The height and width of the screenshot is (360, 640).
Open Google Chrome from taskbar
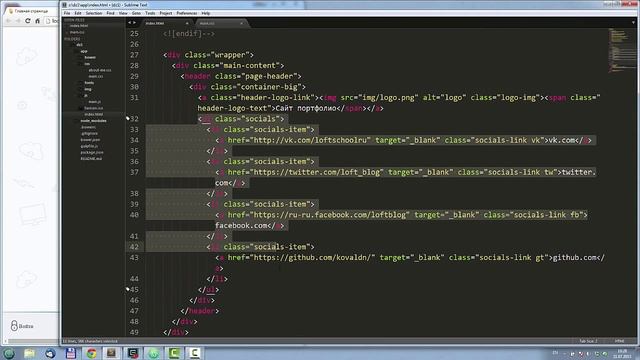[x=91, y=353]
